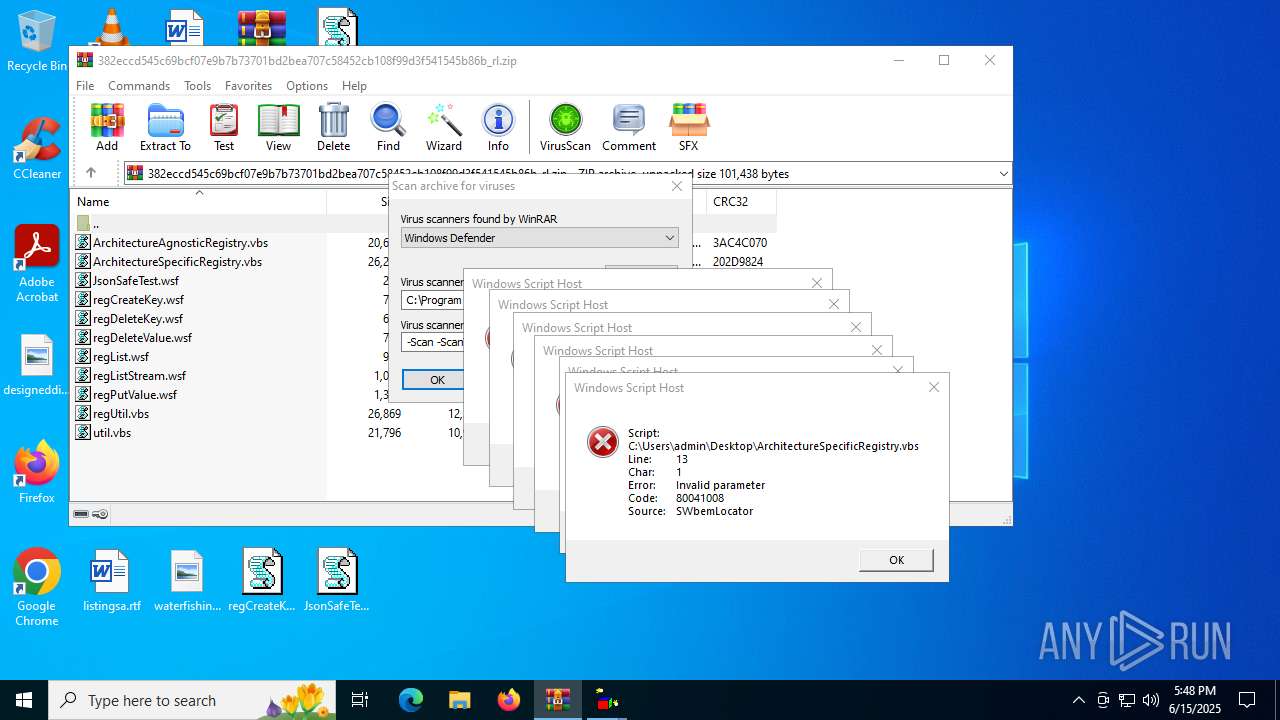Select util.vbs file row
This screenshot has height=720, width=1280.
coord(112,433)
